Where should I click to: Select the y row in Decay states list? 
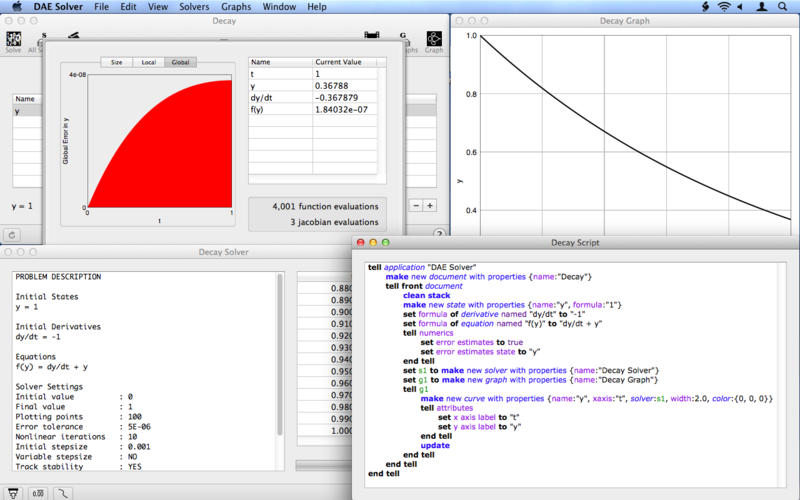[27, 111]
